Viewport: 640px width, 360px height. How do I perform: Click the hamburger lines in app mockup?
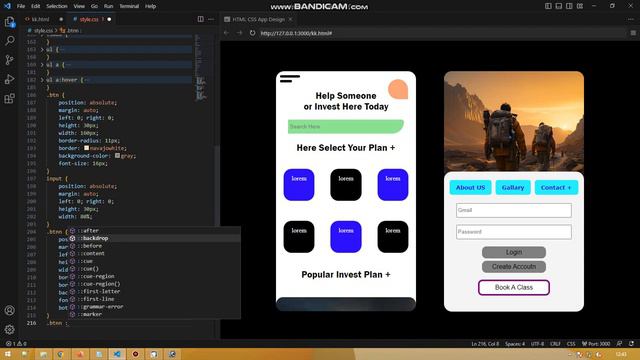coord(290,79)
